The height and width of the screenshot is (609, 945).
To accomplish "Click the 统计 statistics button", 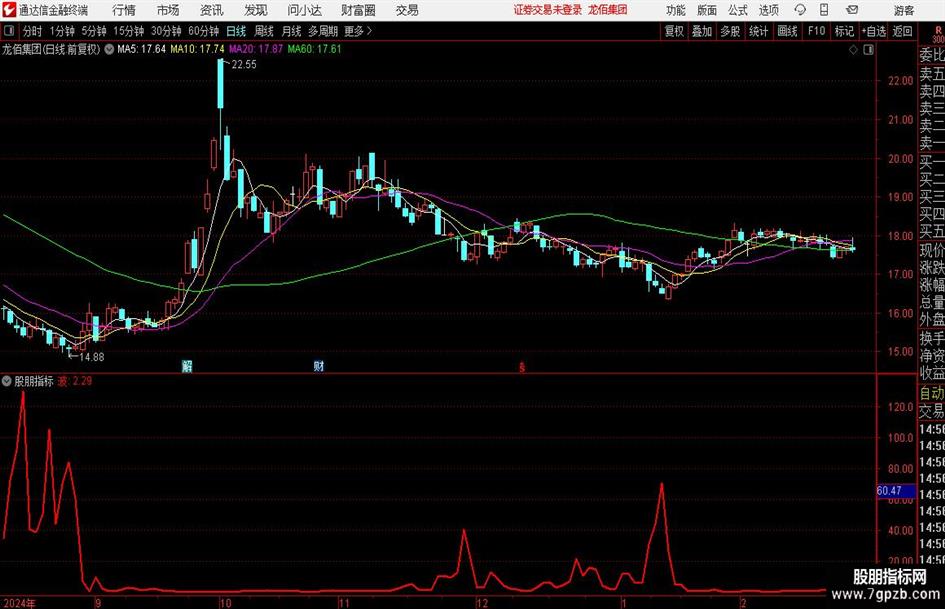I will tap(759, 31).
